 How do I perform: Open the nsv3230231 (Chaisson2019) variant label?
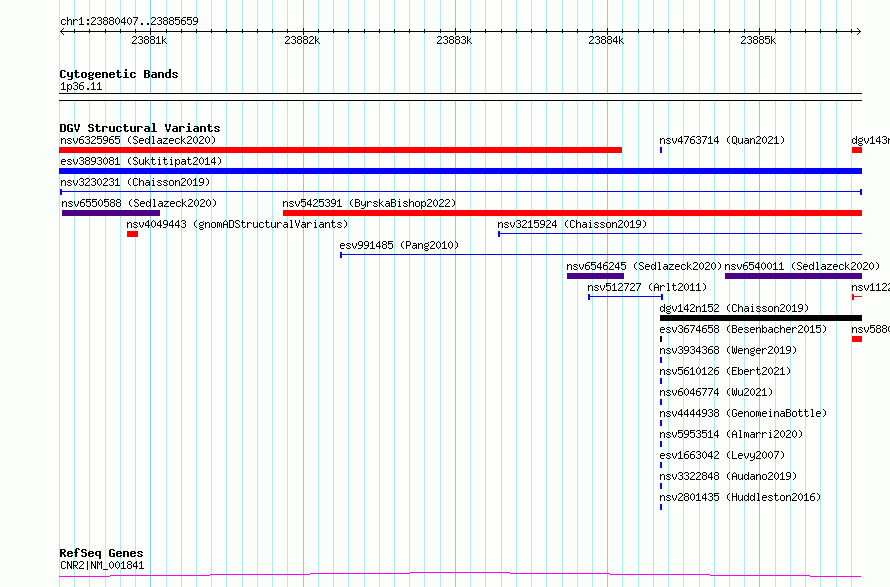(135, 182)
